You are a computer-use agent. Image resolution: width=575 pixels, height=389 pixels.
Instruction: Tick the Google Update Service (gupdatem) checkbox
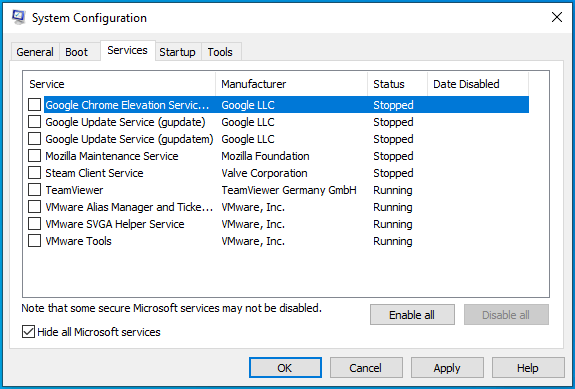(x=34, y=139)
